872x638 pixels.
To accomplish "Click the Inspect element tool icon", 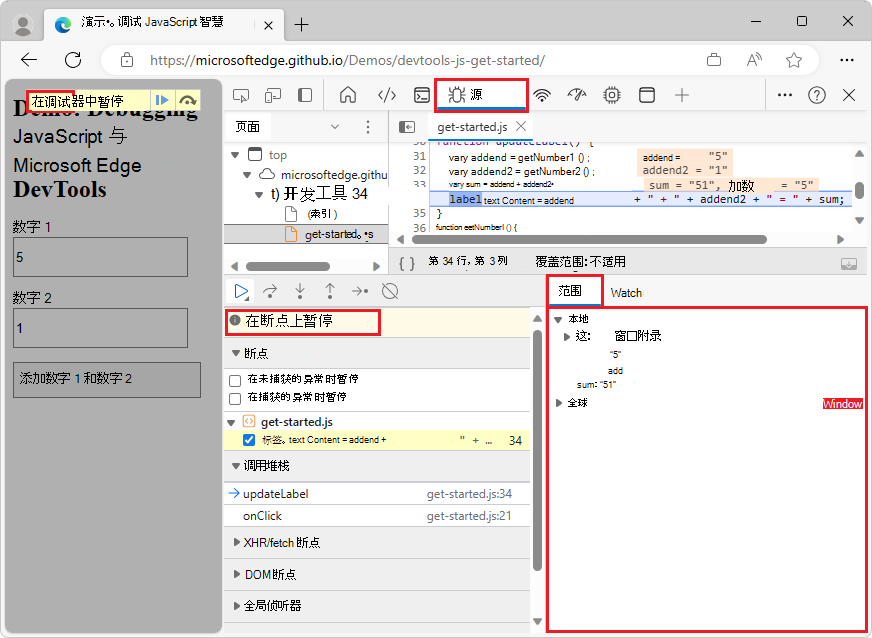I will 241,96.
